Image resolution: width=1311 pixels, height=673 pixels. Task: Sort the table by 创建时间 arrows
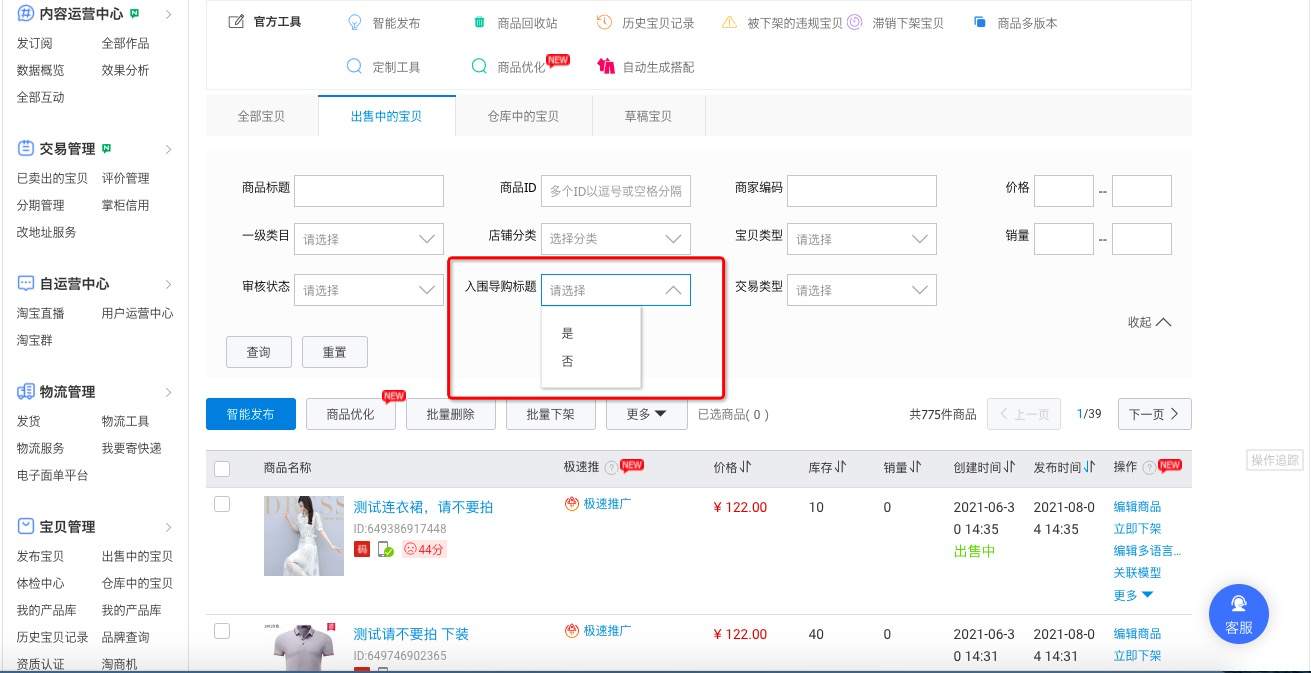pos(1010,467)
